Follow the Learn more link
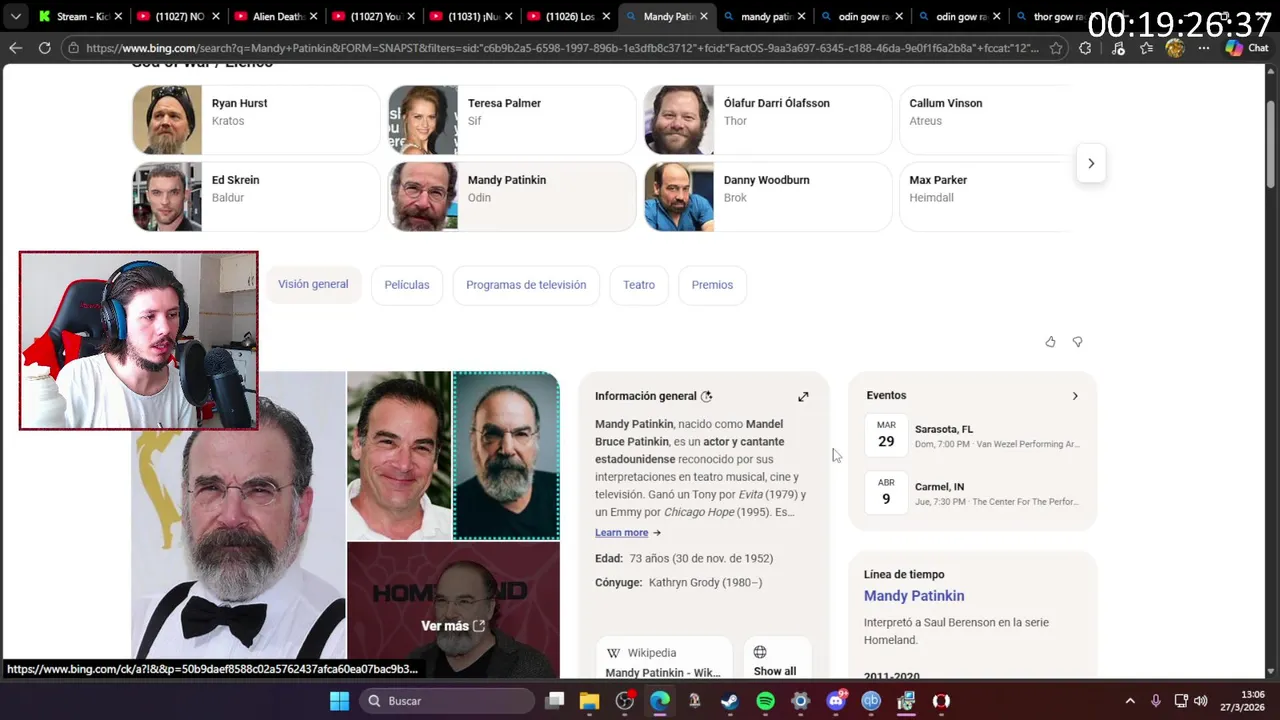Viewport: 1280px width, 720px height. (628, 533)
